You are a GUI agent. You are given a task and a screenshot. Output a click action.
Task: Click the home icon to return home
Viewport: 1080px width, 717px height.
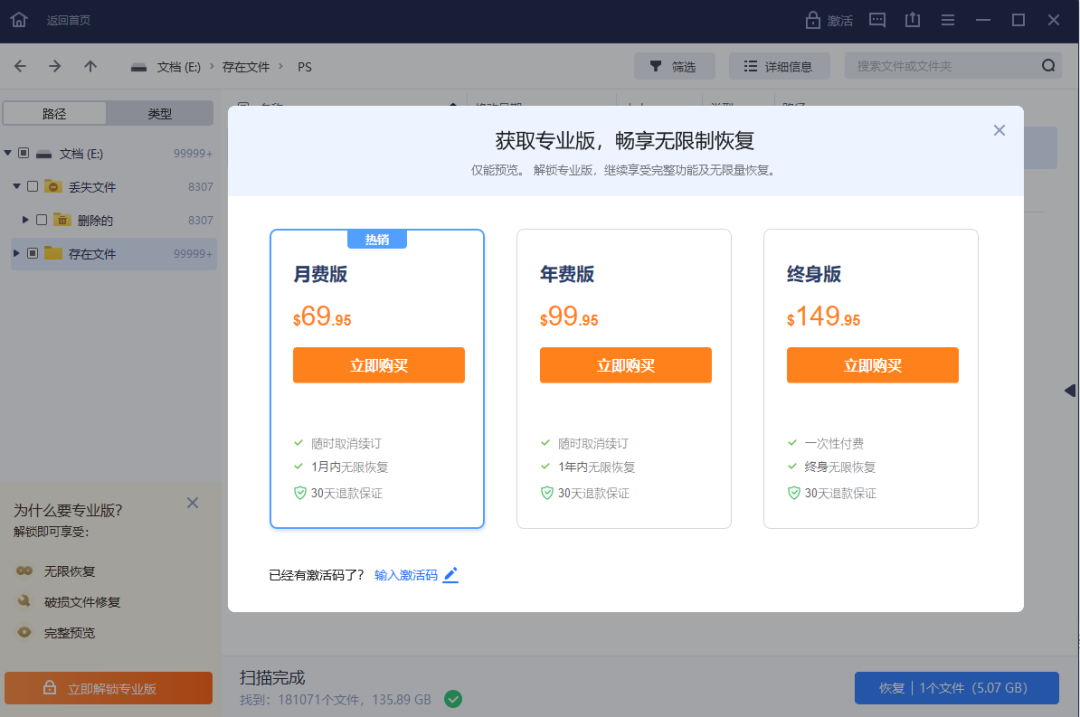click(18, 20)
